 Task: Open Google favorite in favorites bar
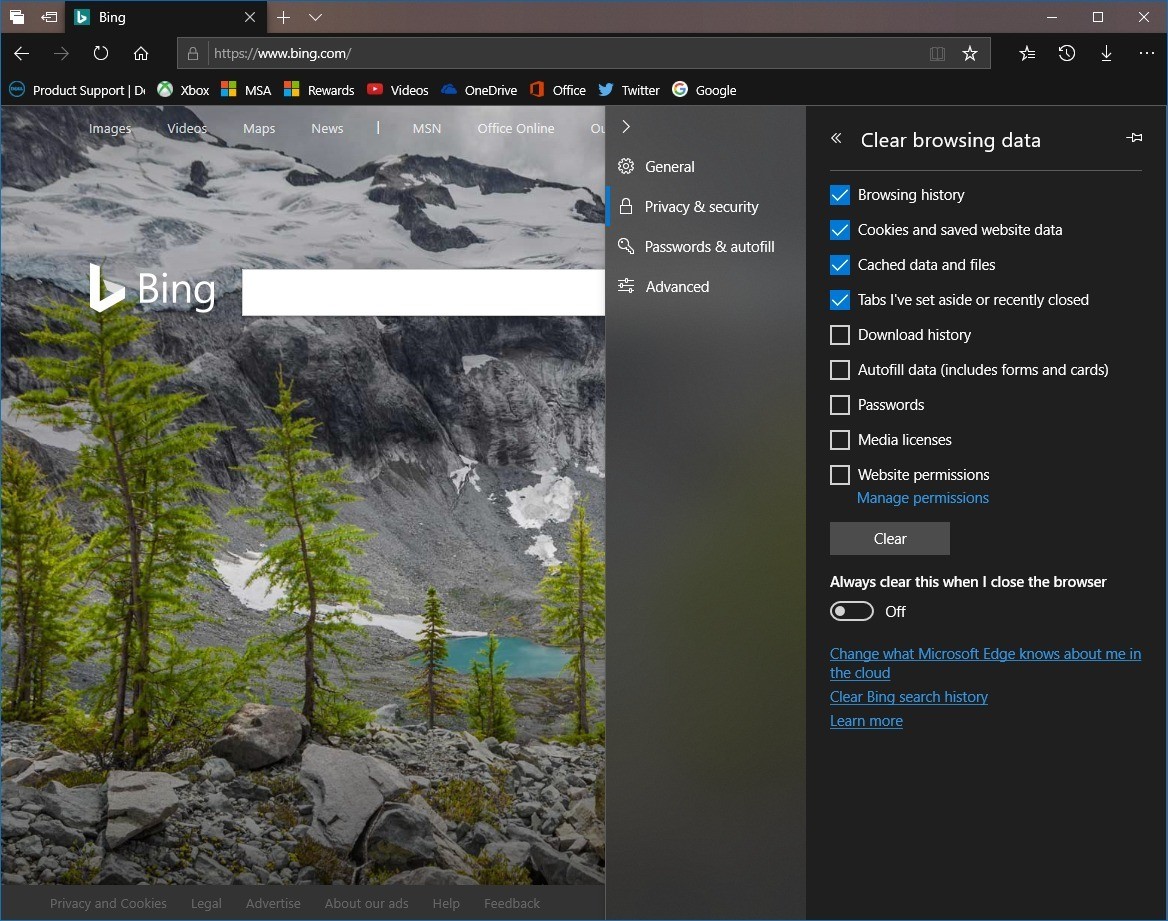(704, 90)
